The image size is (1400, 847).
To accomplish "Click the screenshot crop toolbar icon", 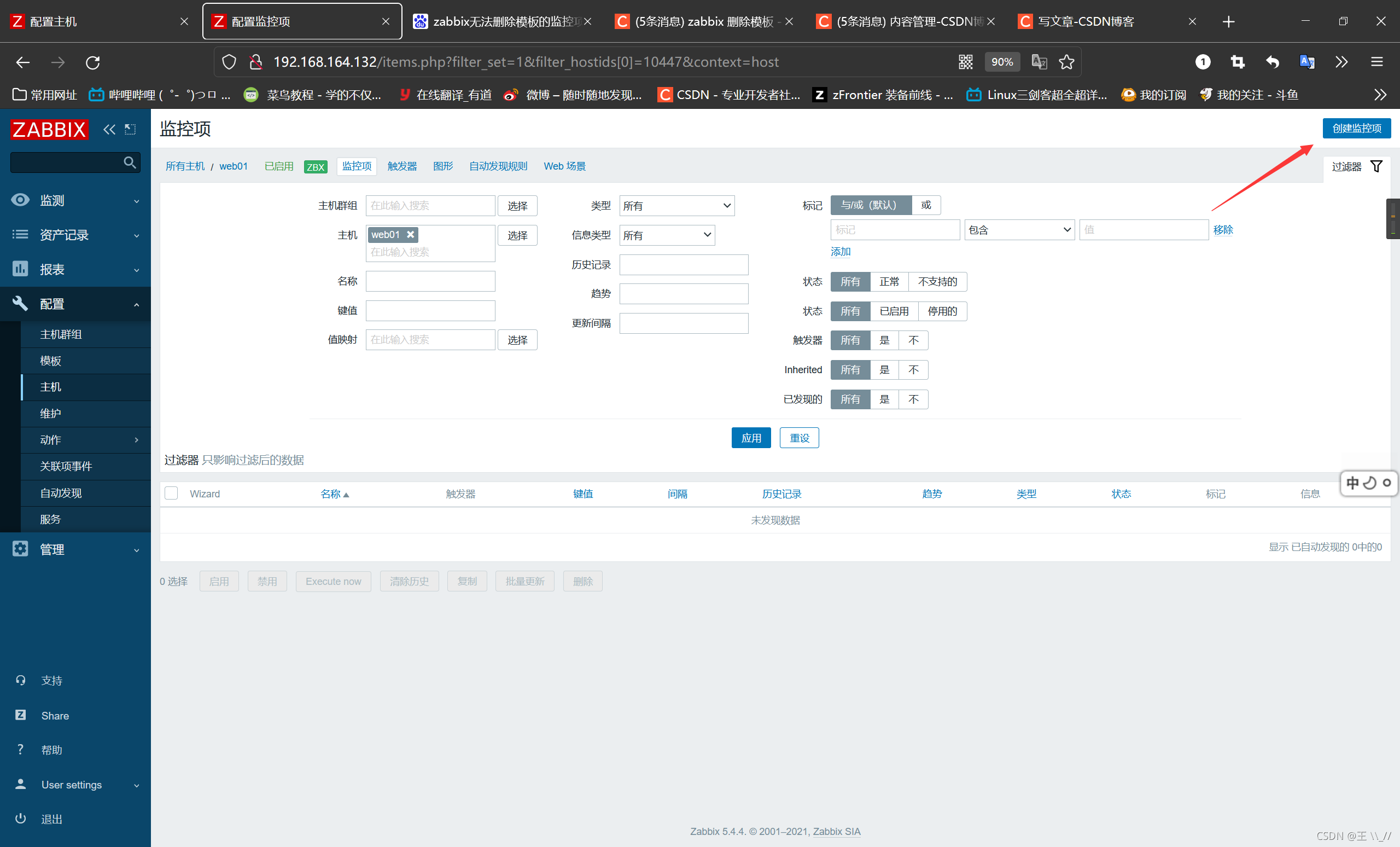I will coord(1238,62).
